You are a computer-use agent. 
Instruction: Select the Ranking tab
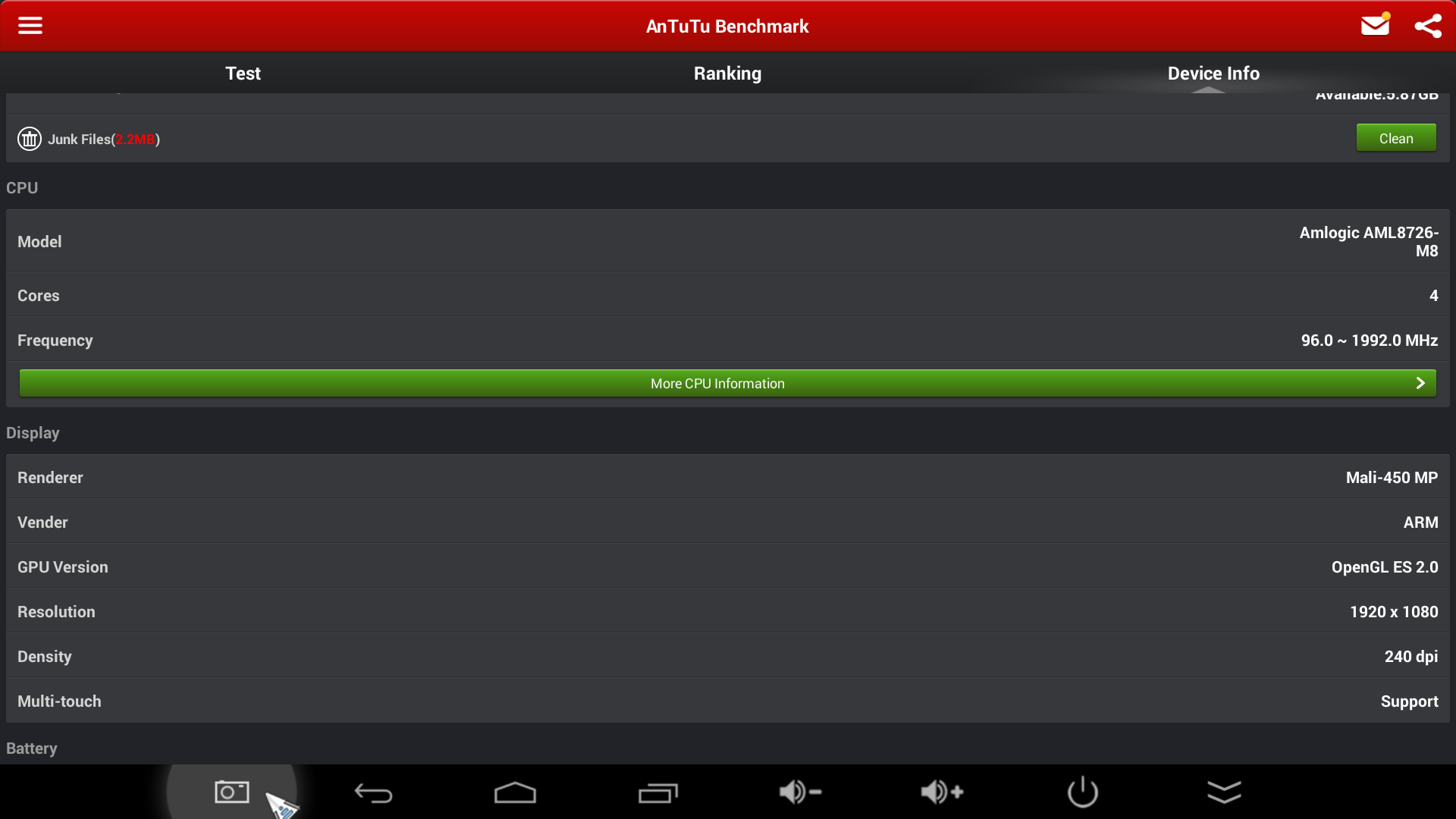point(728,73)
